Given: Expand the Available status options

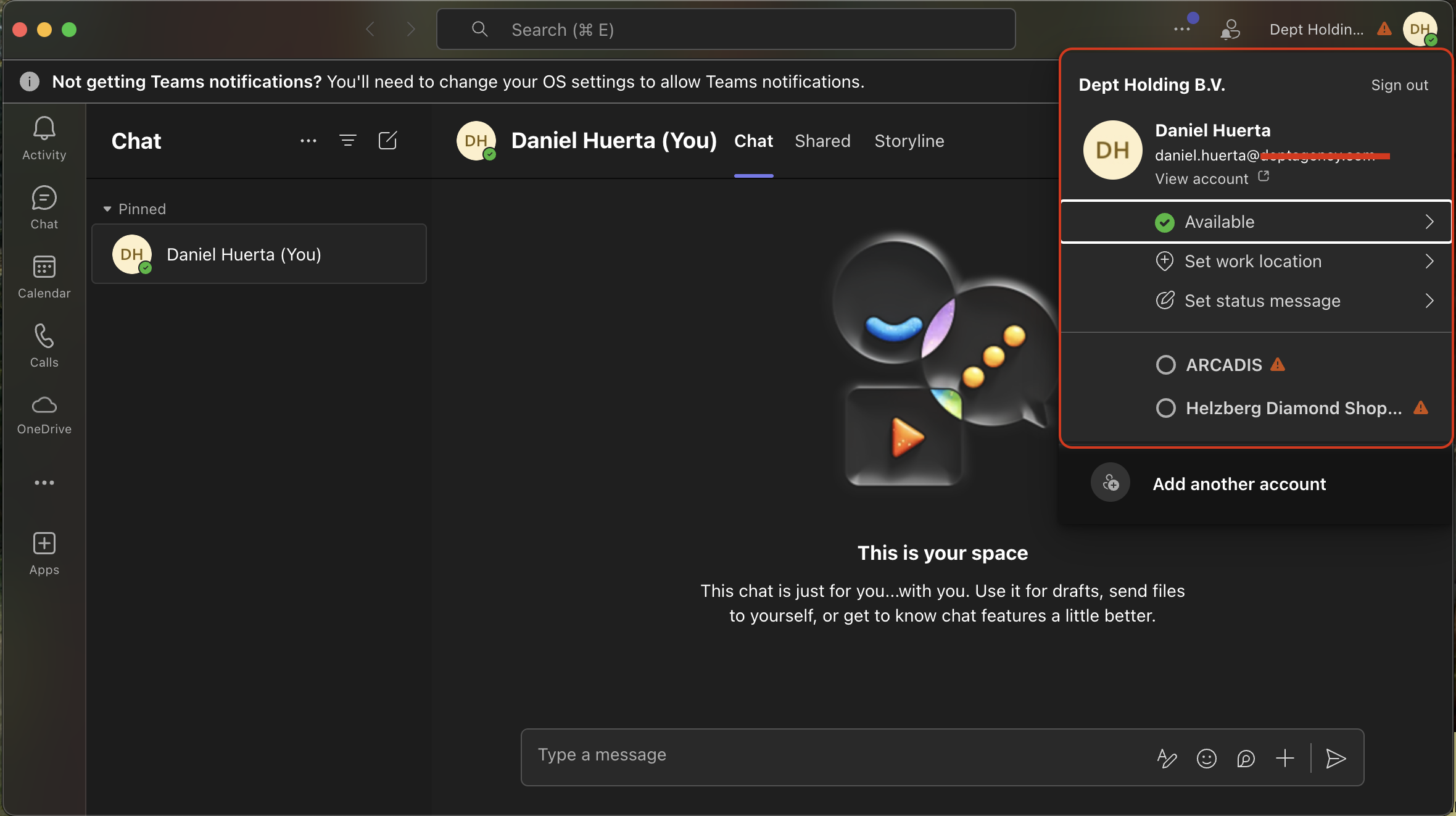Looking at the screenshot, I should tap(1256, 222).
